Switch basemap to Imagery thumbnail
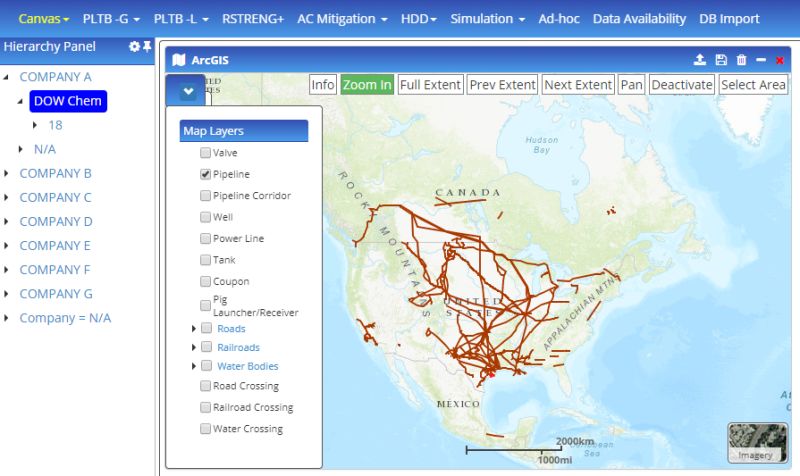 [x=757, y=442]
